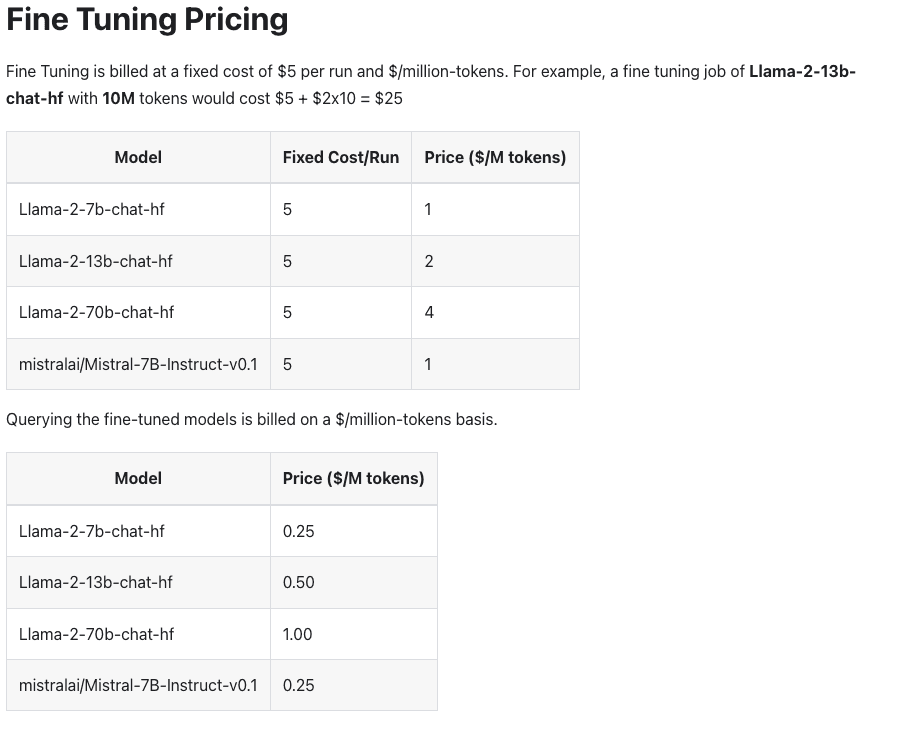The width and height of the screenshot is (907, 744).
Task: Click the Fine Tuning Pricing heading
Action: coord(147,20)
